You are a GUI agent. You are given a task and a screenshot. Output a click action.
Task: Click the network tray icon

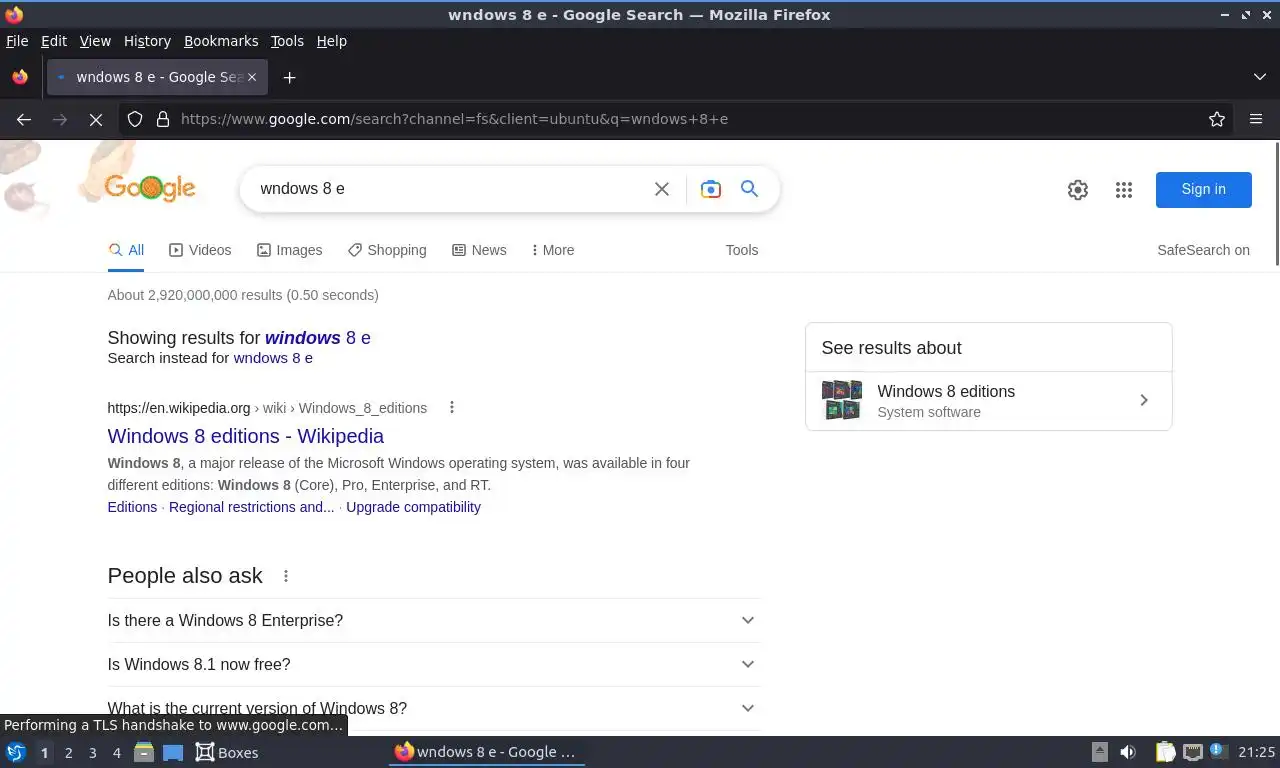[1192, 752]
